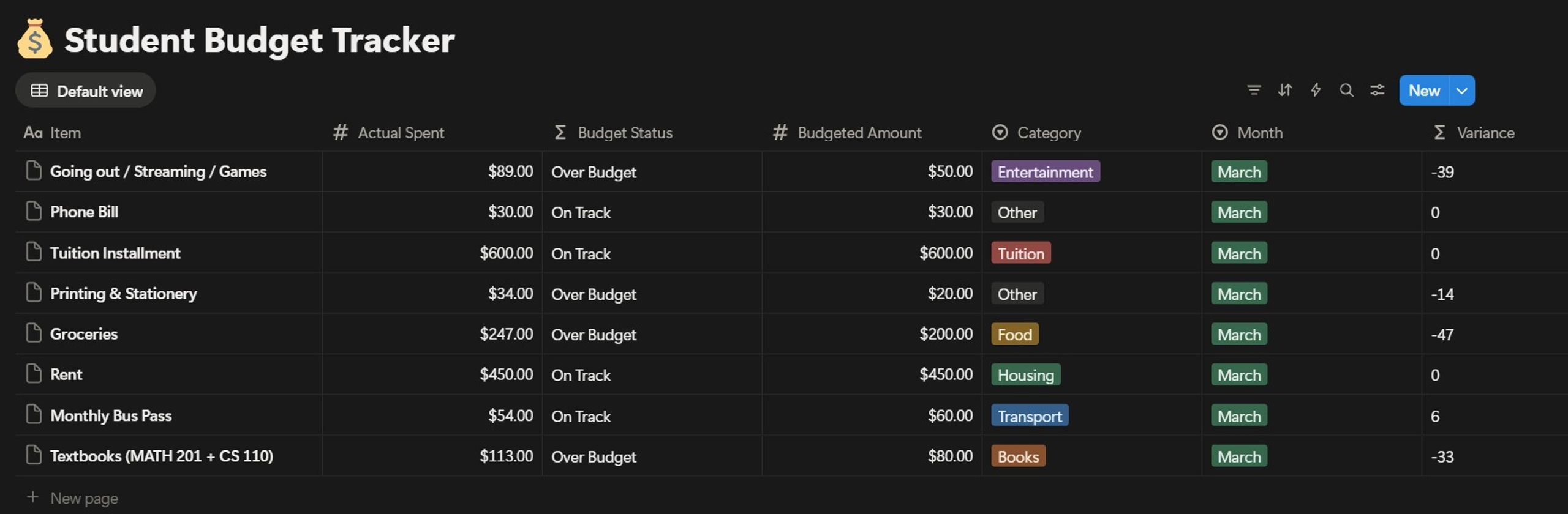
Task: Open the Monthly Bus Pass item name
Action: 111,415
